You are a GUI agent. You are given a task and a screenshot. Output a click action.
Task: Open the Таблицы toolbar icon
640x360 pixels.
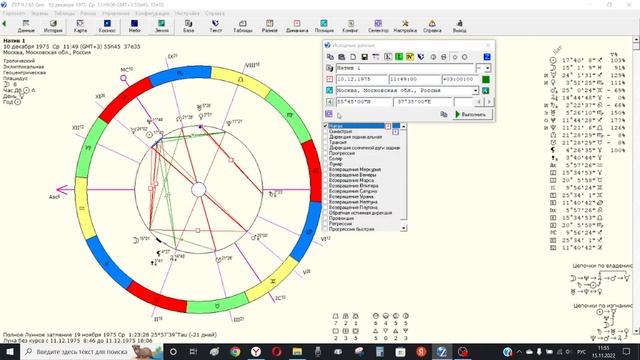242,27
